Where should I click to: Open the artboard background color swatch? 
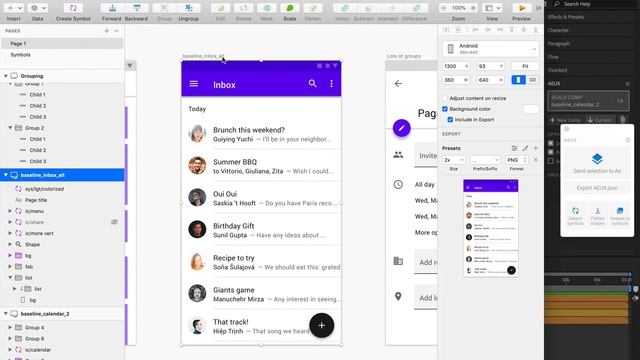531,109
